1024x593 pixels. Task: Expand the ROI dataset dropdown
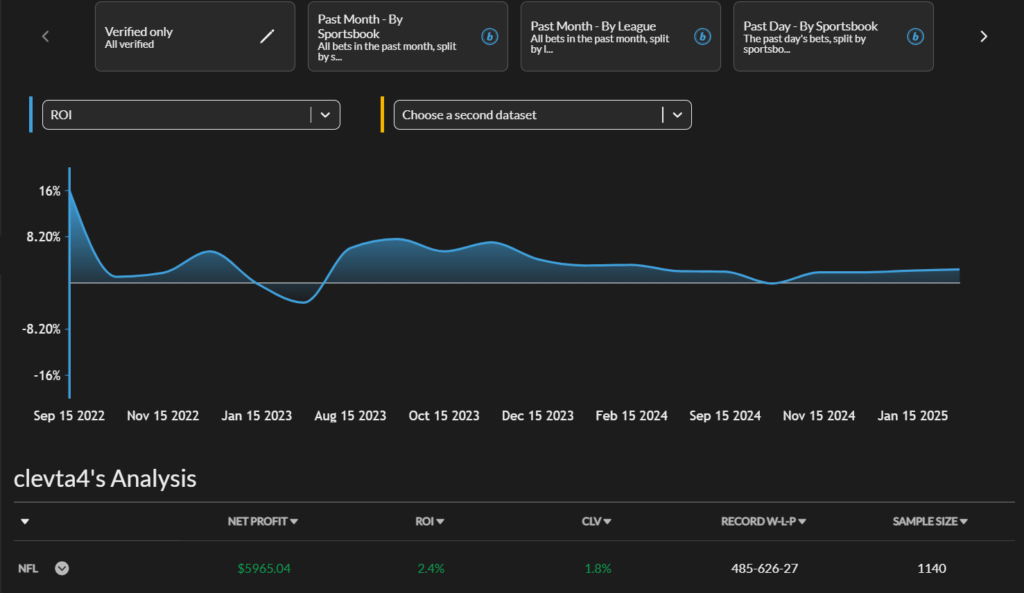[x=325, y=114]
